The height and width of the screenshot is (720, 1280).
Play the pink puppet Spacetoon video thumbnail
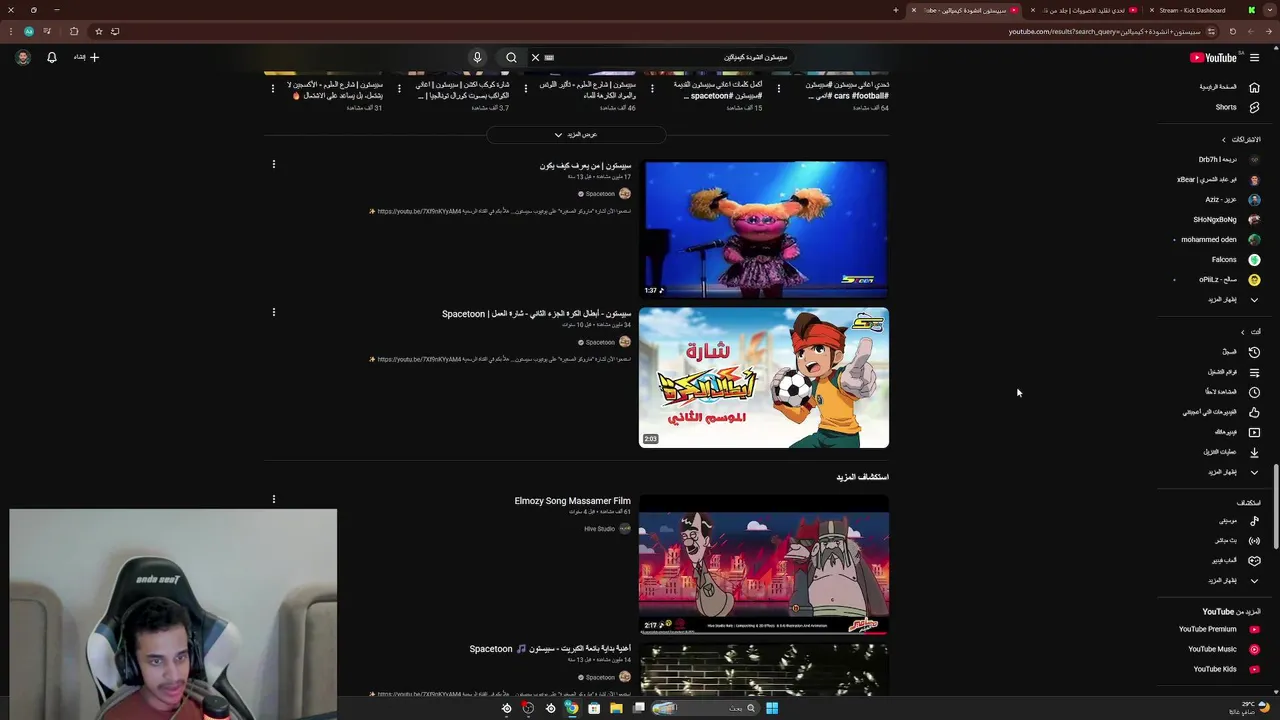coord(764,229)
